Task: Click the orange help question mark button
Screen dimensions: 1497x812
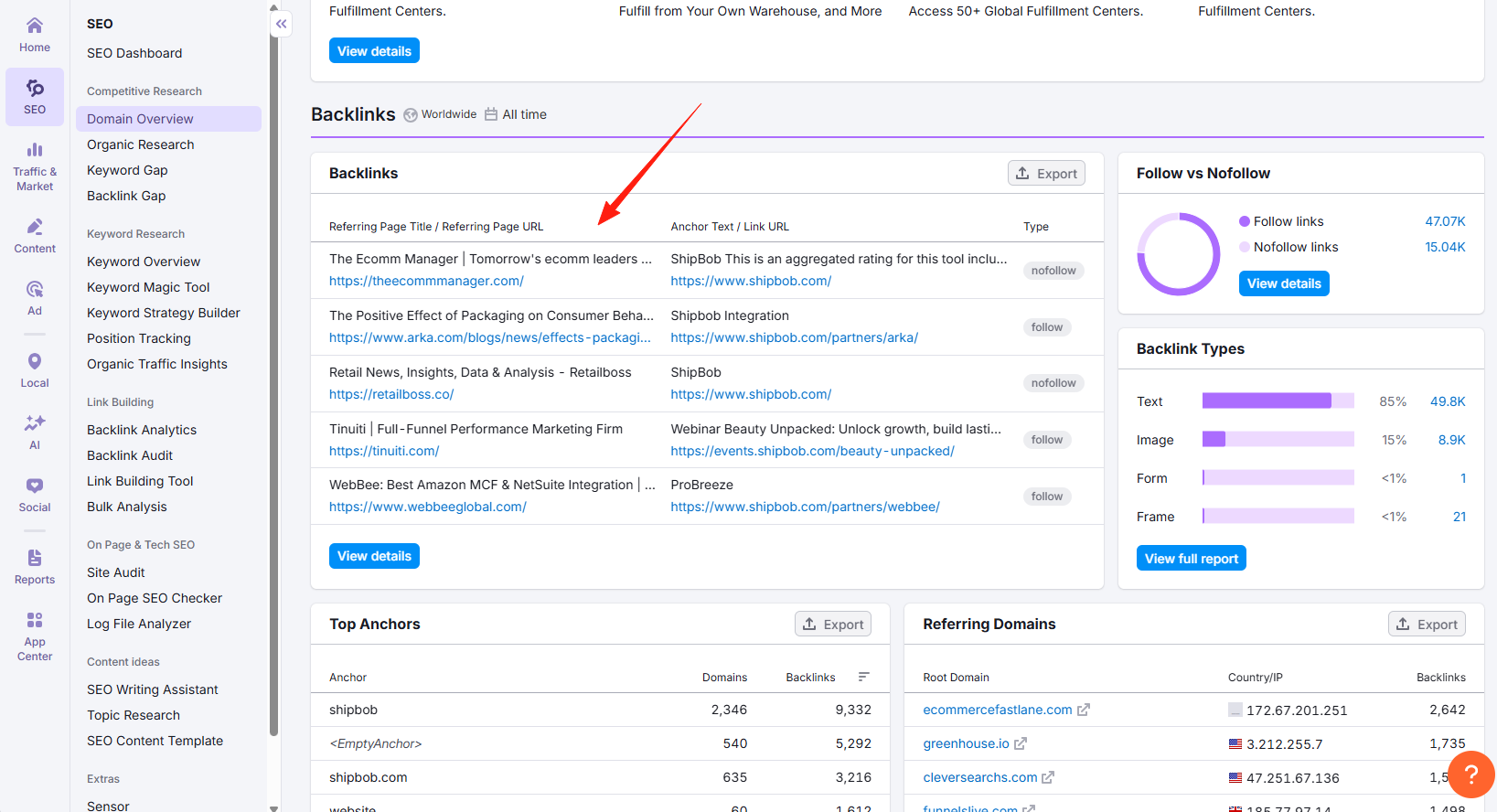Action: click(1471, 775)
